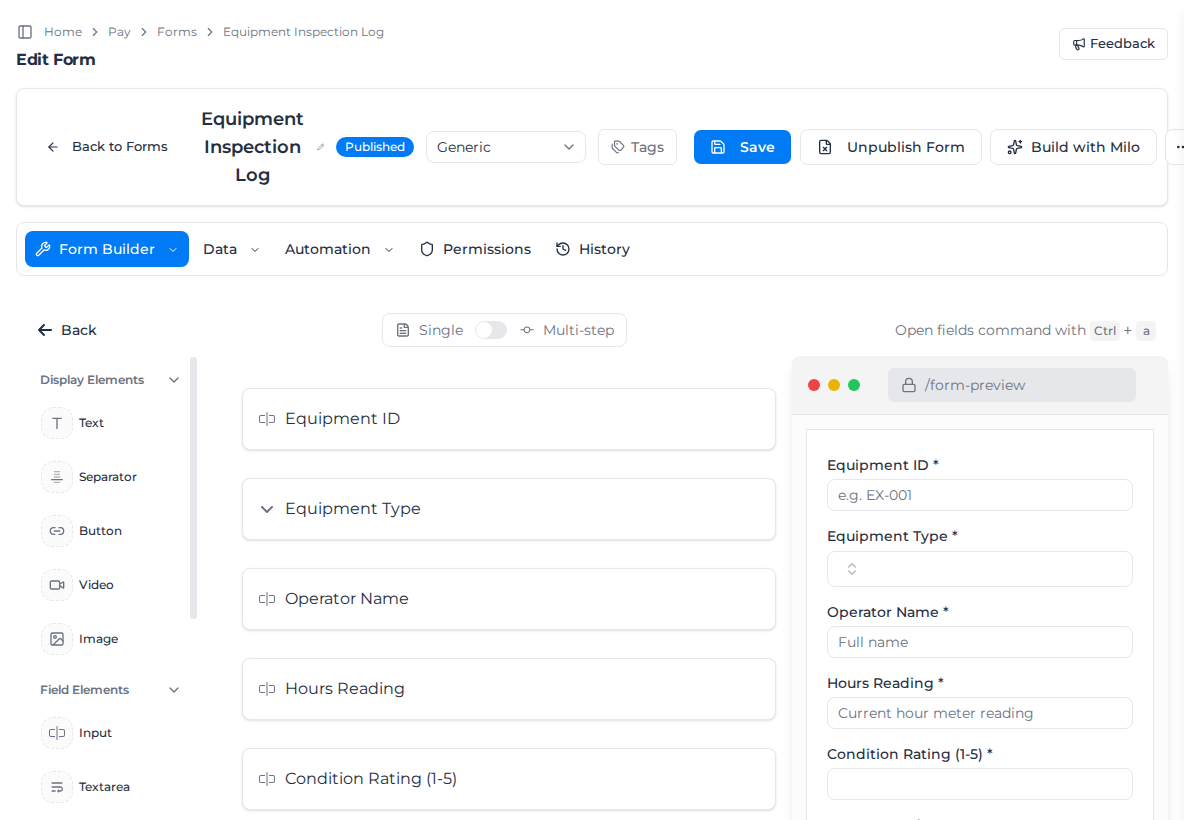The image size is (1184, 820).
Task: Click the Multi-step flow icon
Action: (x=527, y=330)
